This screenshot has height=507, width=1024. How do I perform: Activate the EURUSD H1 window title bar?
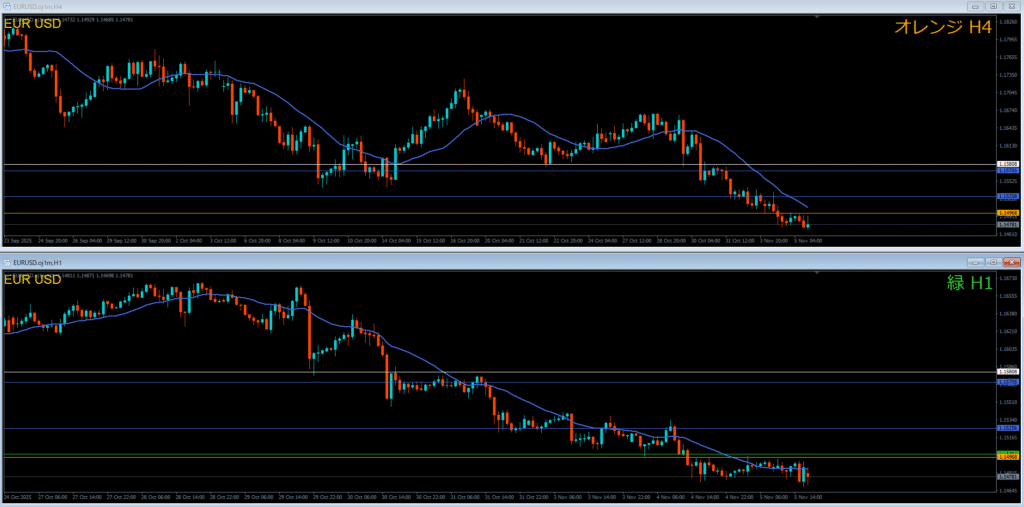tap(500, 262)
